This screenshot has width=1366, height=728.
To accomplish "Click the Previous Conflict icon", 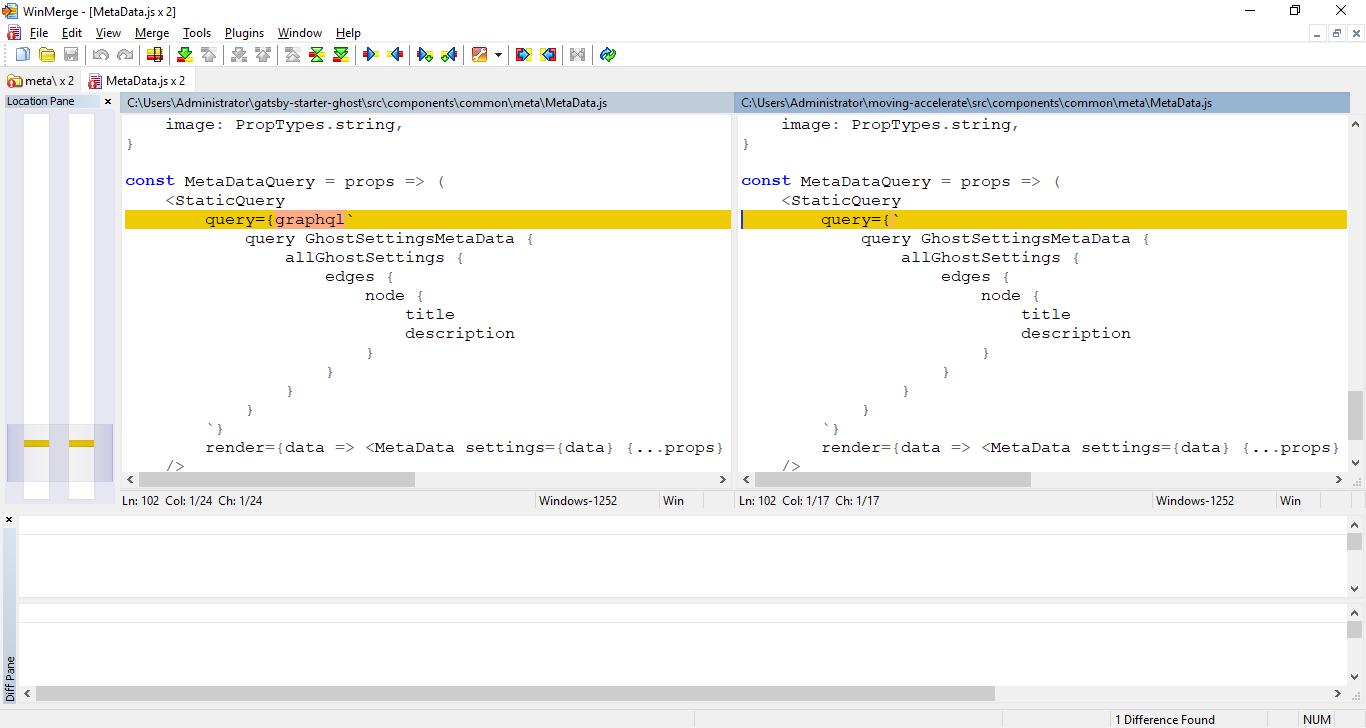I will [x=262, y=54].
